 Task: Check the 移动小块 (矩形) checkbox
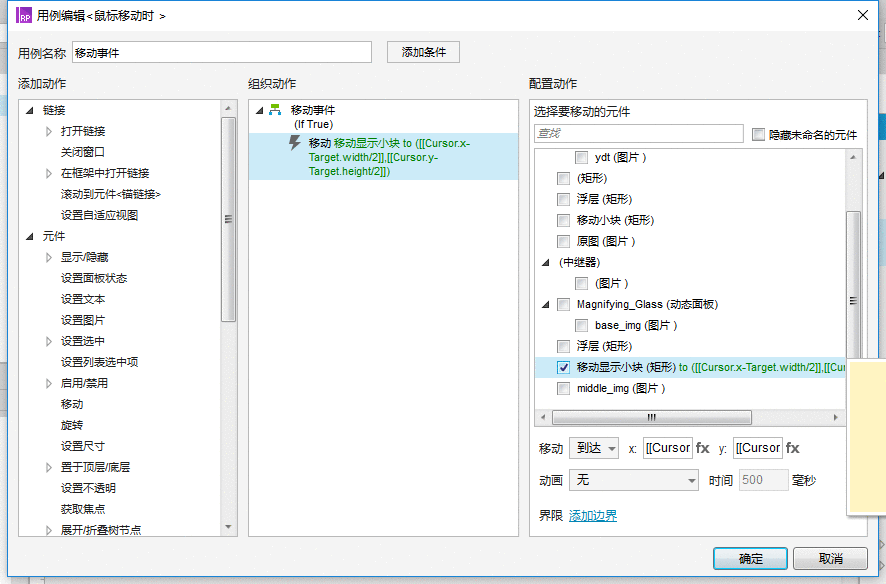[563, 220]
